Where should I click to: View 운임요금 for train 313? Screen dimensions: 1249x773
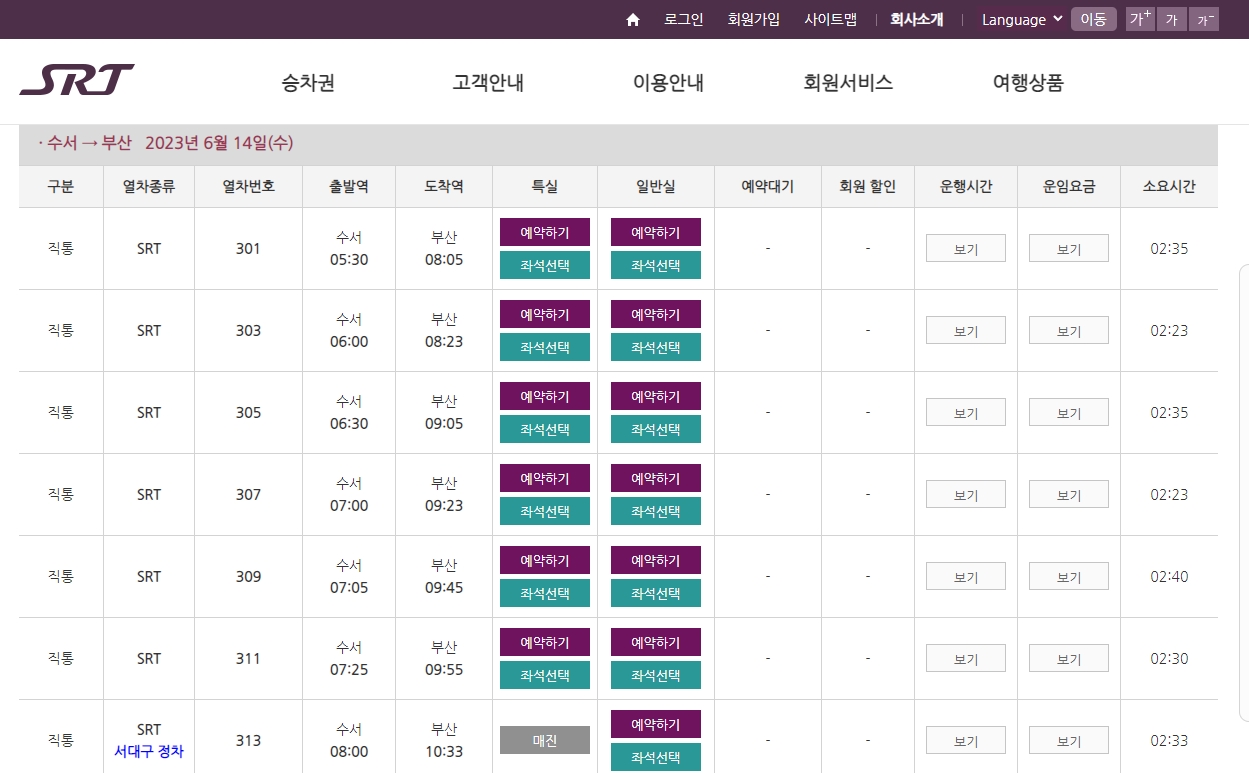click(x=1069, y=740)
